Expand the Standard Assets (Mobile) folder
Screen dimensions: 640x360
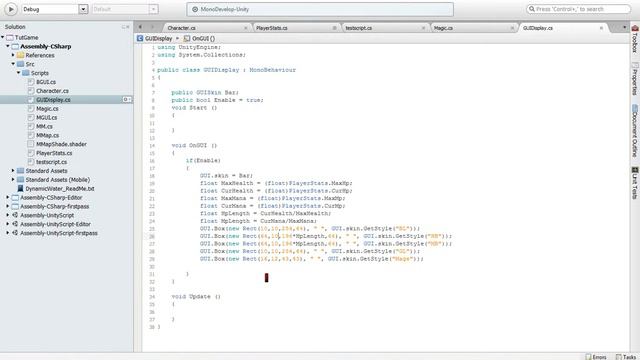pos(13,180)
